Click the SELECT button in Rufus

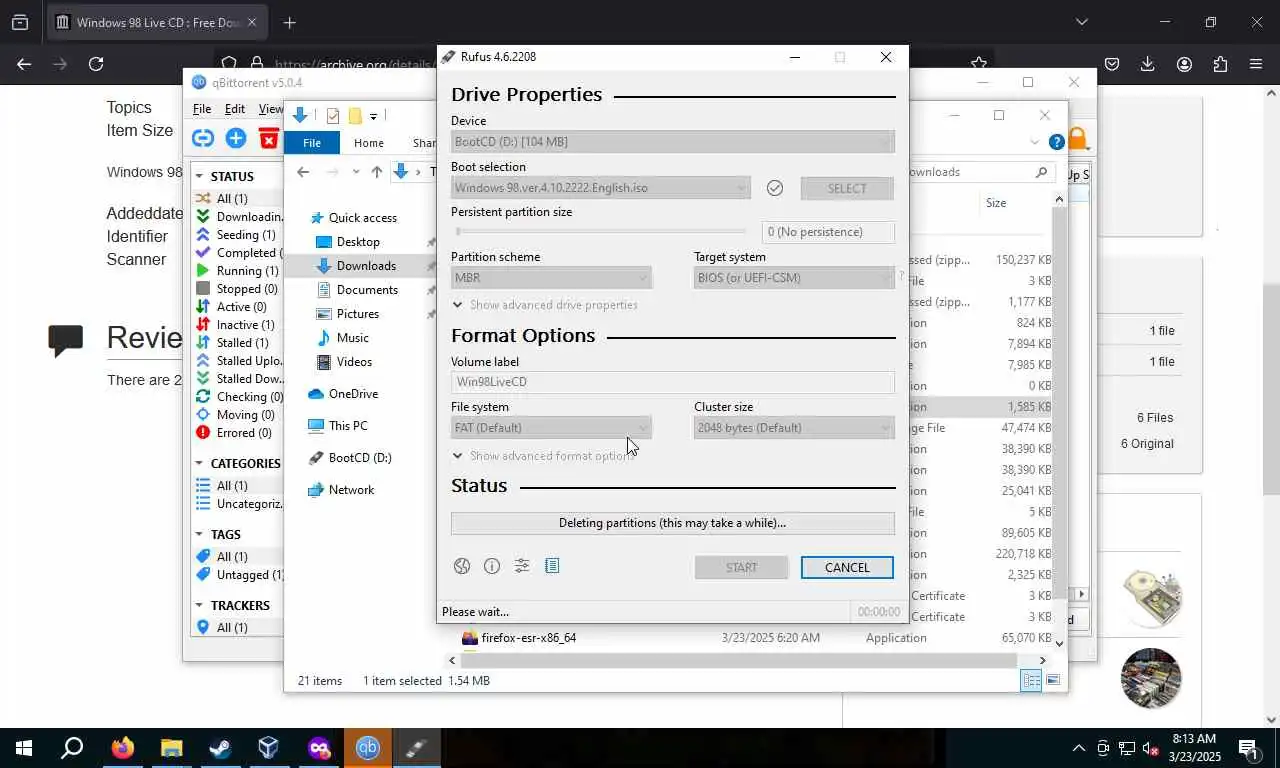[x=847, y=188]
